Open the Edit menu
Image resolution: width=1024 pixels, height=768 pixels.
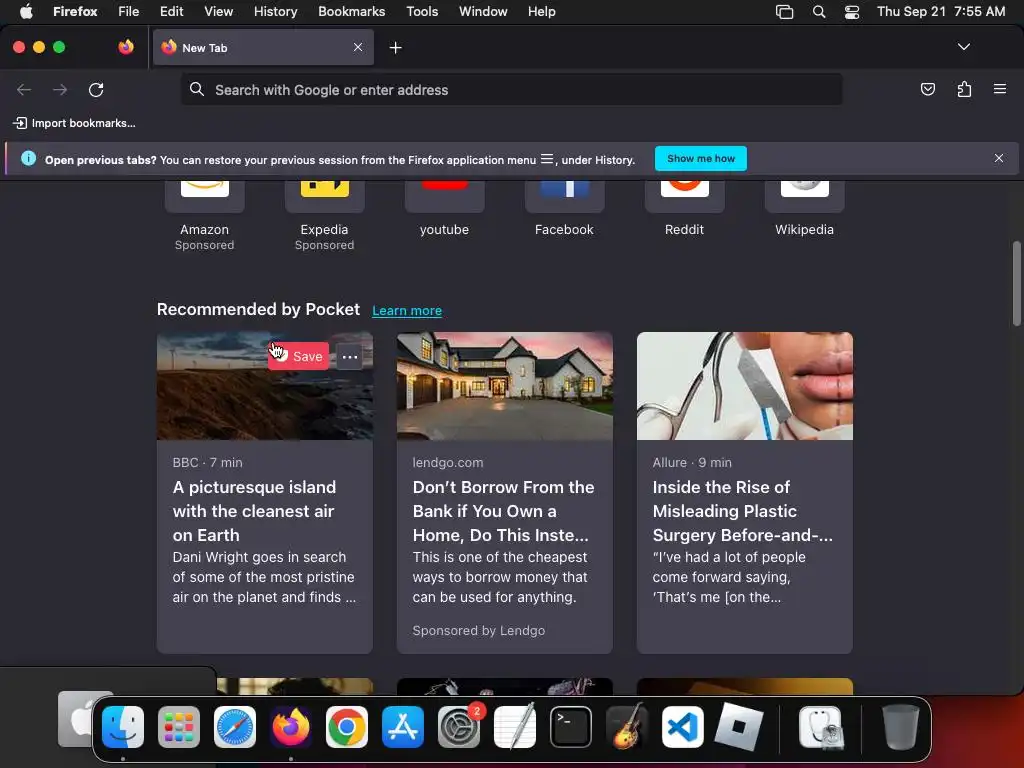171,11
